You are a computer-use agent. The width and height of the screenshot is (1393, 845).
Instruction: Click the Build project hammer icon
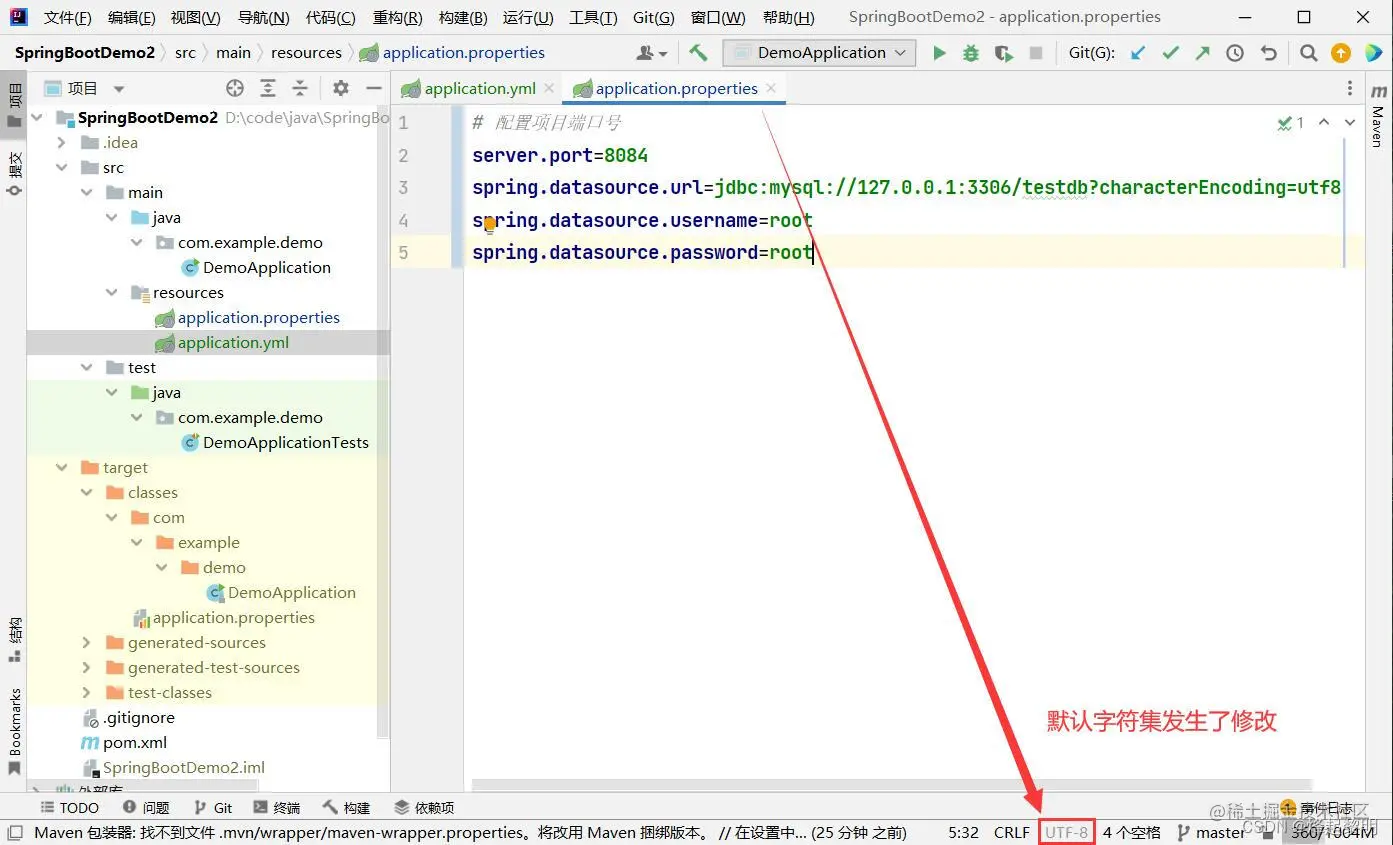tap(698, 53)
